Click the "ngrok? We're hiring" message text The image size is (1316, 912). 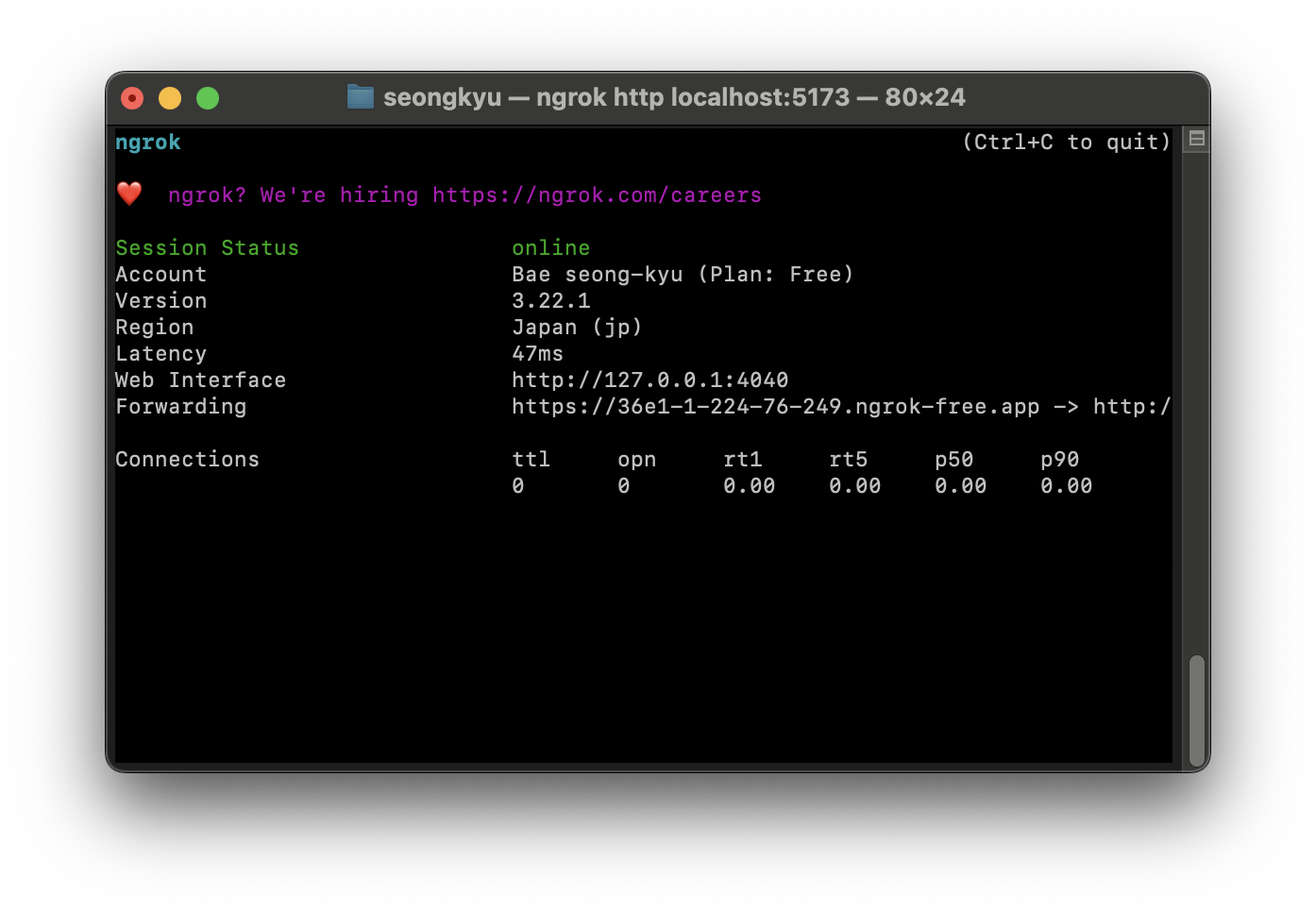pyautogui.click(x=293, y=195)
